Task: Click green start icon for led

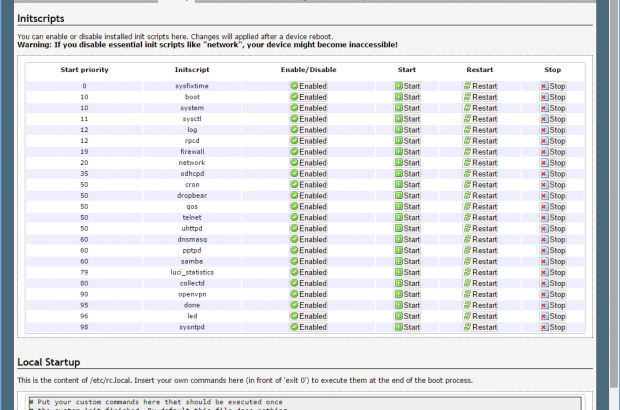Action: [399, 316]
